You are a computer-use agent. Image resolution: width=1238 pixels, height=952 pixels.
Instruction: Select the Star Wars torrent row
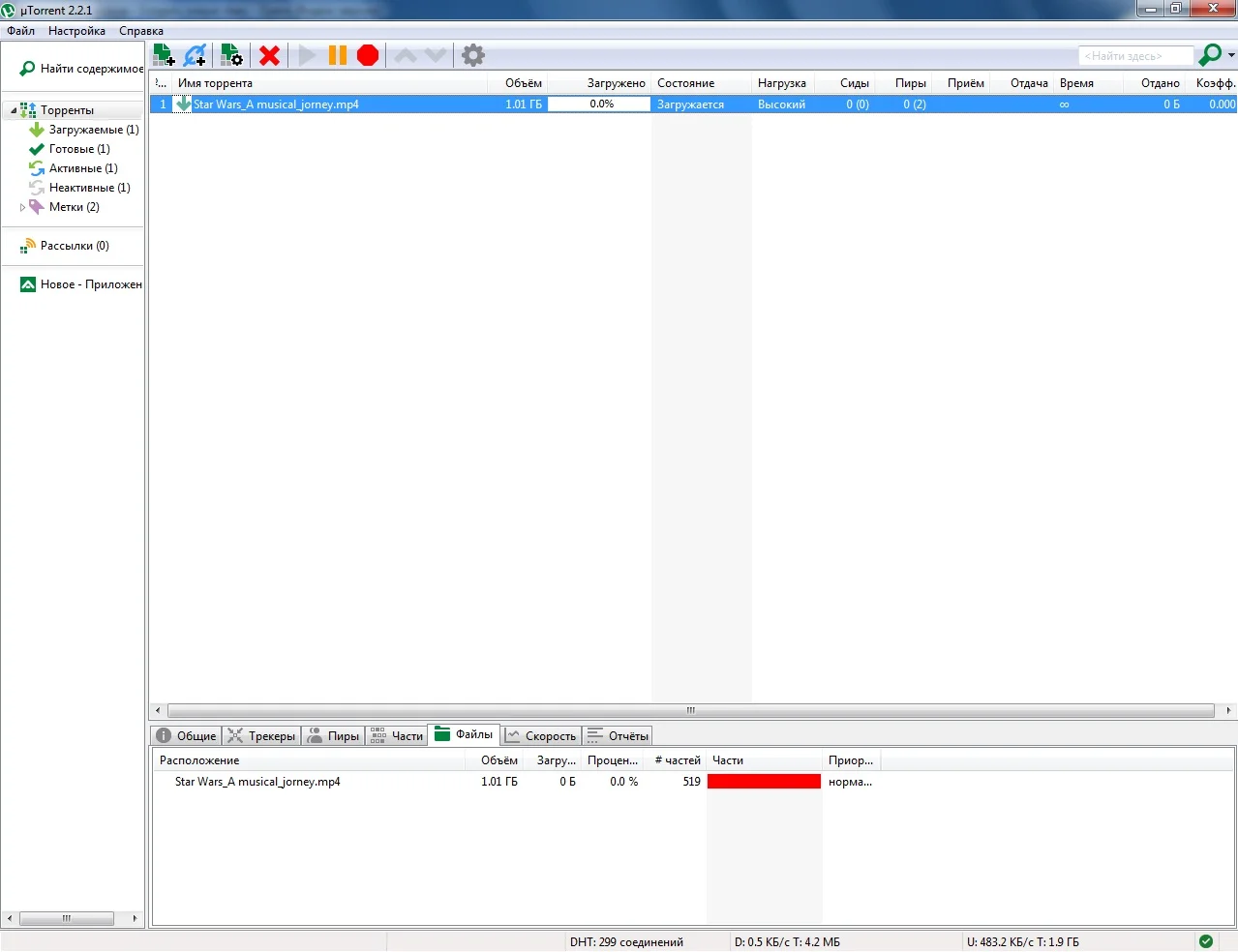693,104
